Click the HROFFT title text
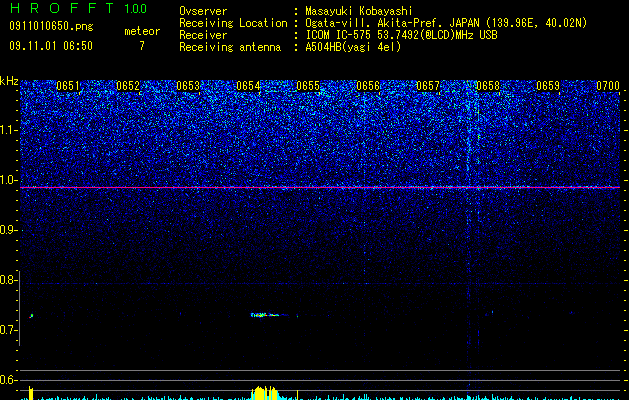629x400 pixels. [x=62, y=8]
